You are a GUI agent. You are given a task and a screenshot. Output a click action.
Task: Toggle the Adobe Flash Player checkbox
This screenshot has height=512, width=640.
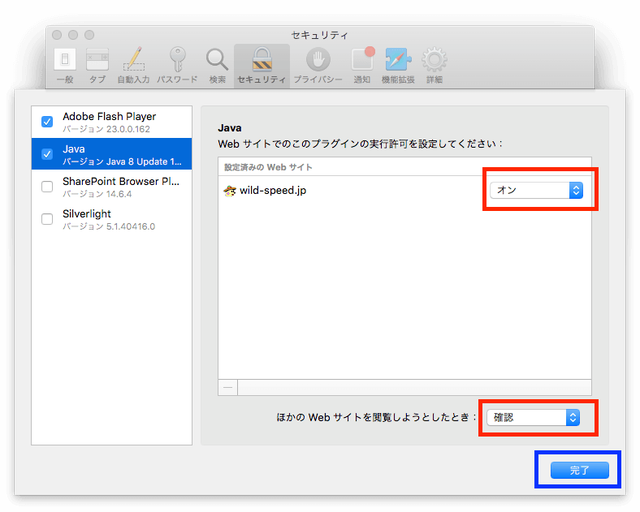(x=47, y=122)
